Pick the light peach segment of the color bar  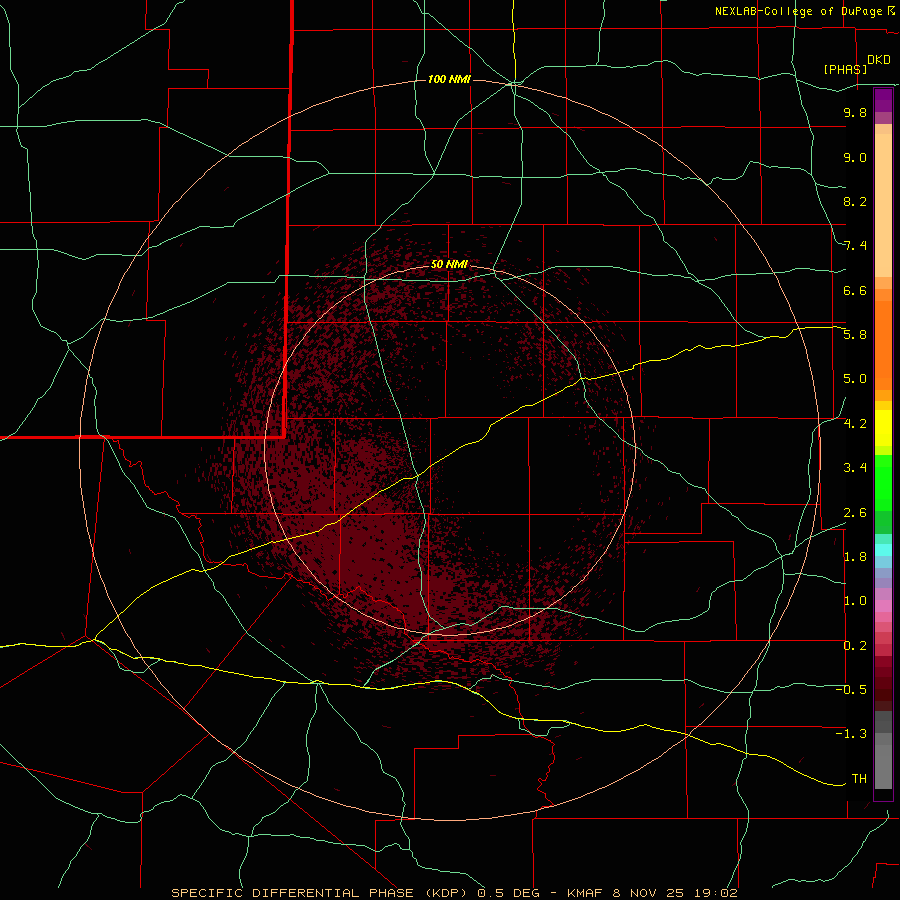pyautogui.click(x=883, y=205)
